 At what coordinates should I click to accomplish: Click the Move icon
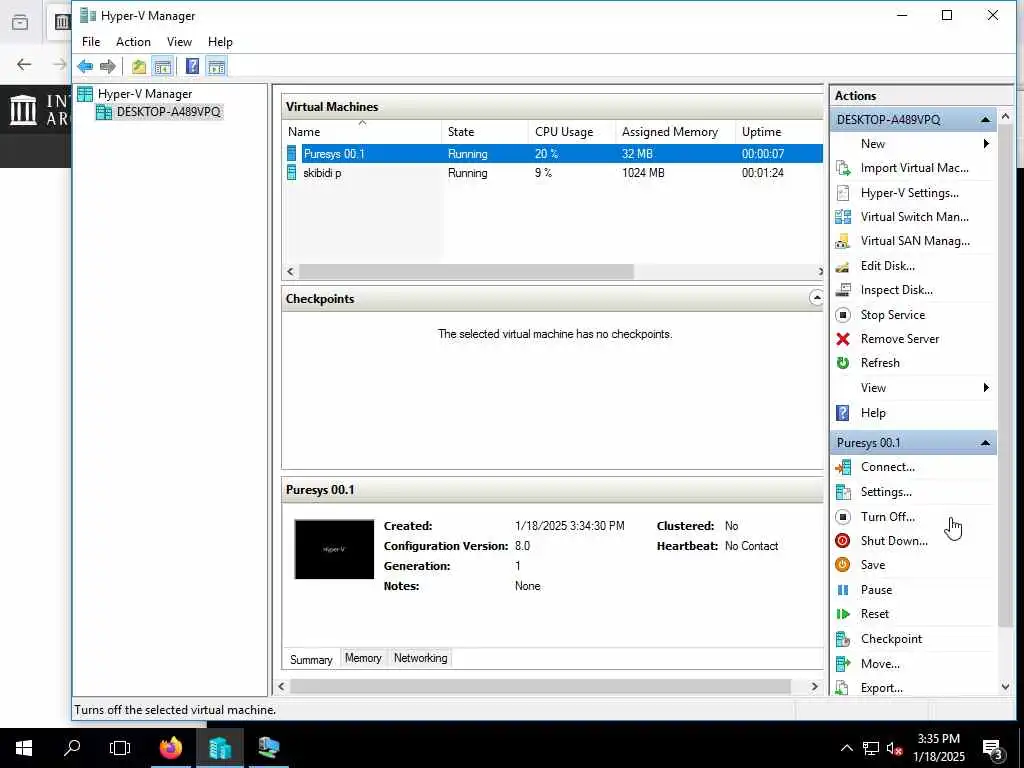coord(843,664)
